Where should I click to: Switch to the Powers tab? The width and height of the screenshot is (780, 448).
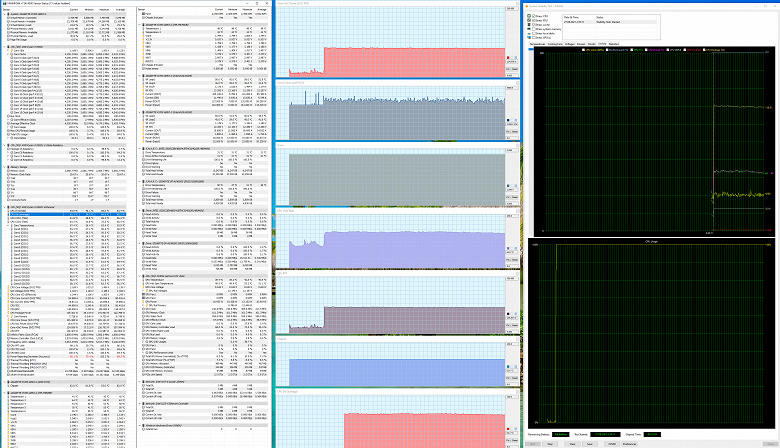[x=581, y=44]
